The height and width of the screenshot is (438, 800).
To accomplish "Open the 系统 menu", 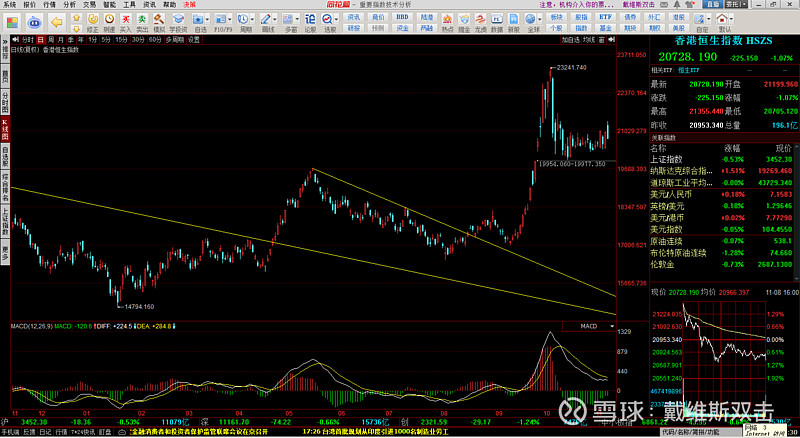I will click(x=10, y=5).
